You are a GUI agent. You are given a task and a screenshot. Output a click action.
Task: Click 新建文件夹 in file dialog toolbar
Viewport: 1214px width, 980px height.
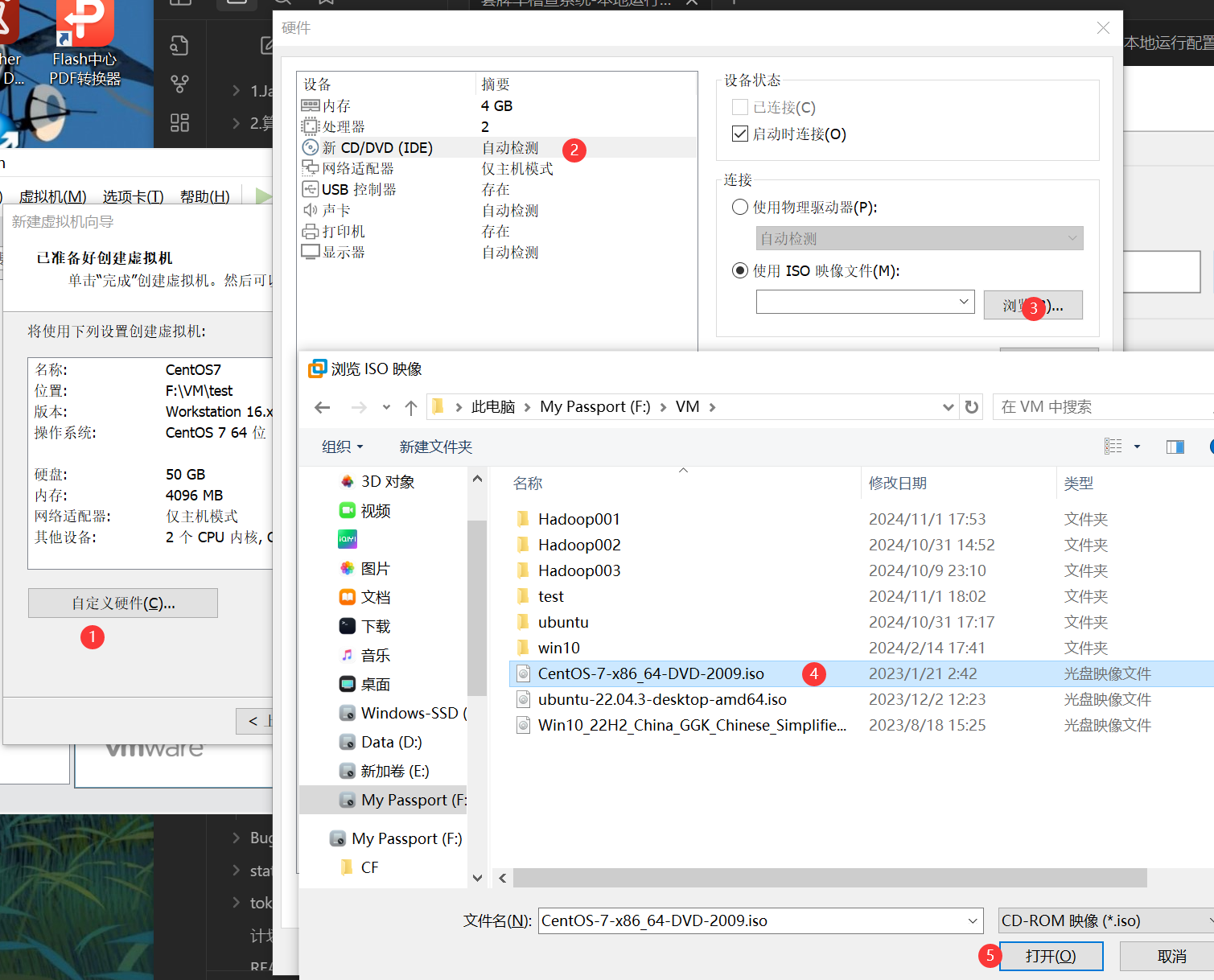pos(435,447)
